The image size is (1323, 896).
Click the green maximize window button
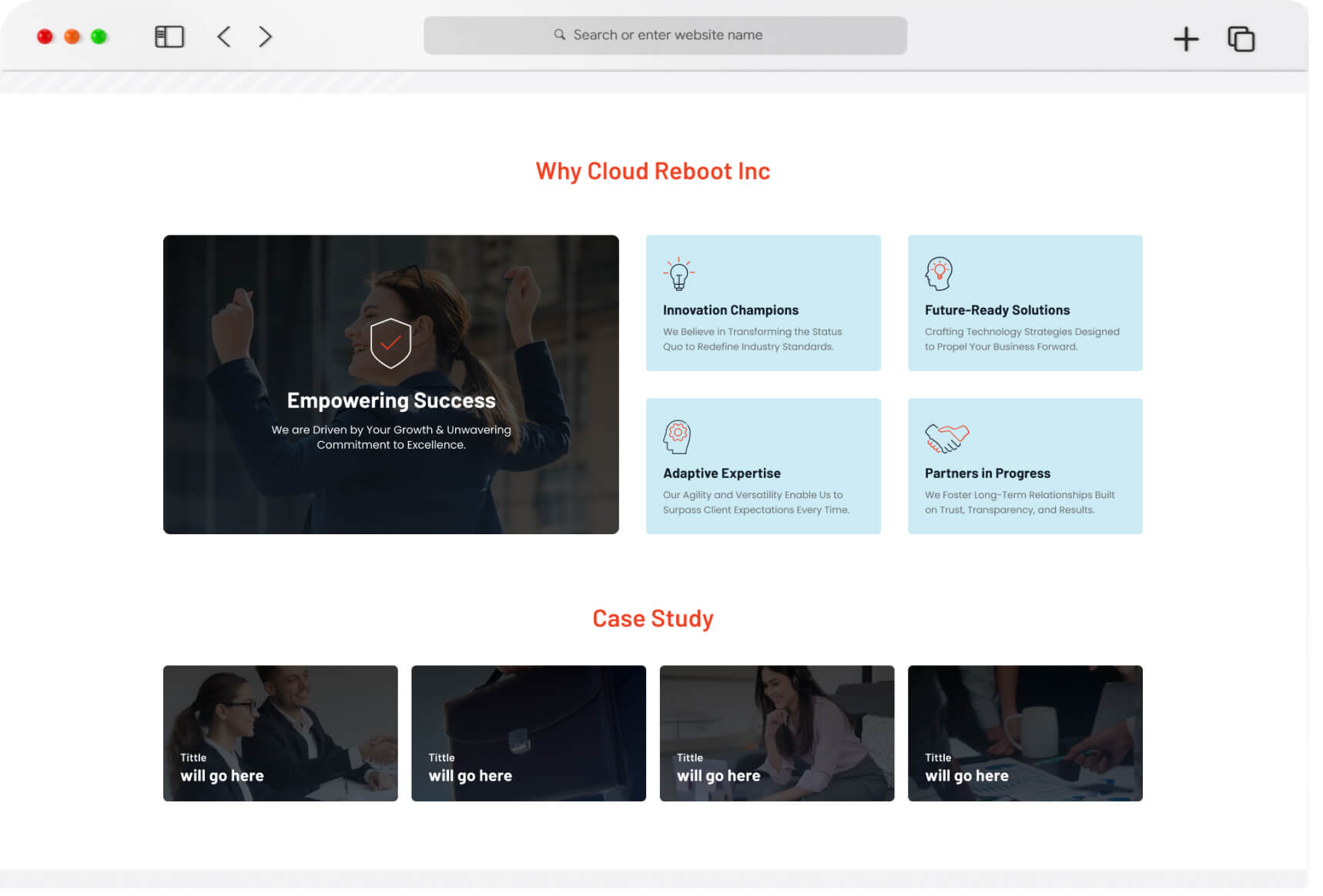pyautogui.click(x=99, y=37)
